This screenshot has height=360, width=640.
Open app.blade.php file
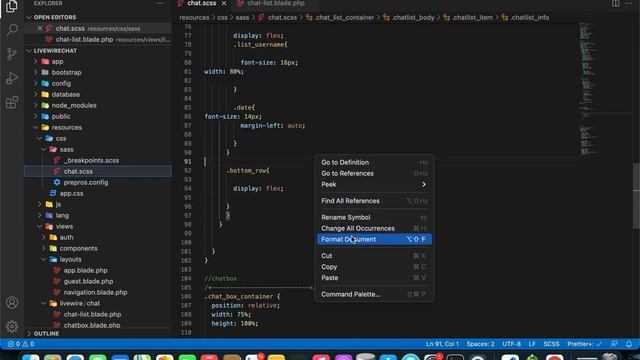tap(85, 271)
